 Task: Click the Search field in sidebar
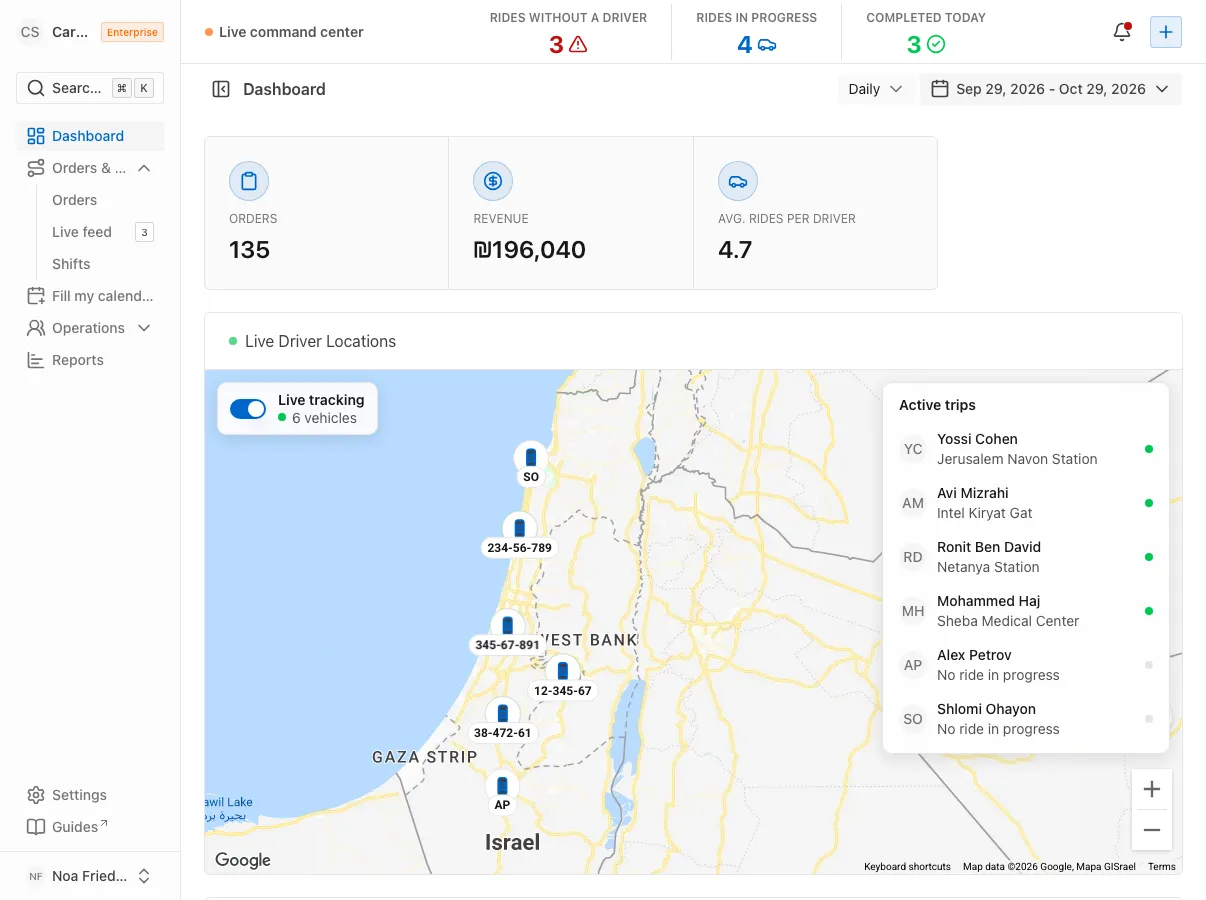click(x=90, y=88)
